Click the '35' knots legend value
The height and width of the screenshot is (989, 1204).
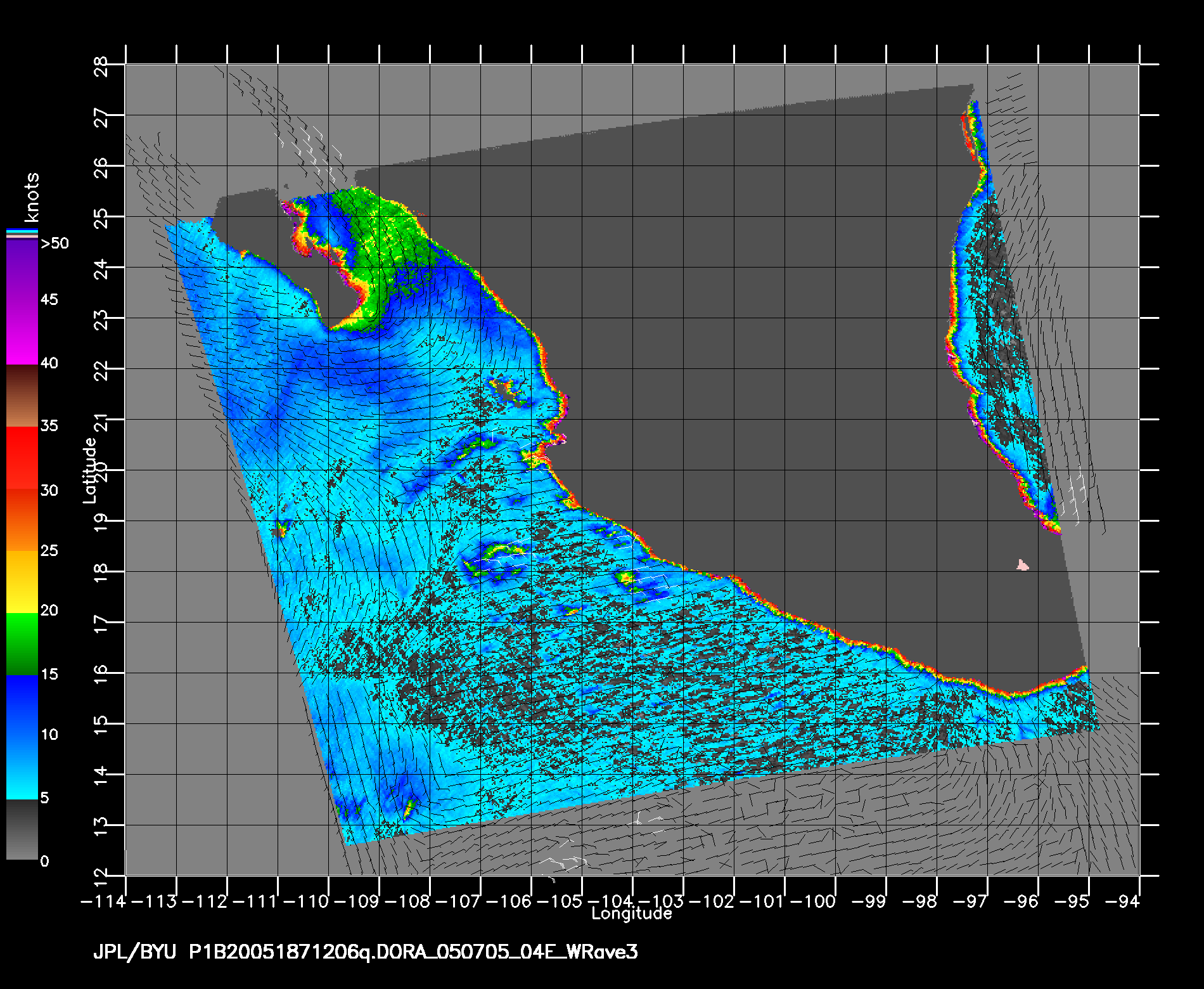tap(49, 425)
